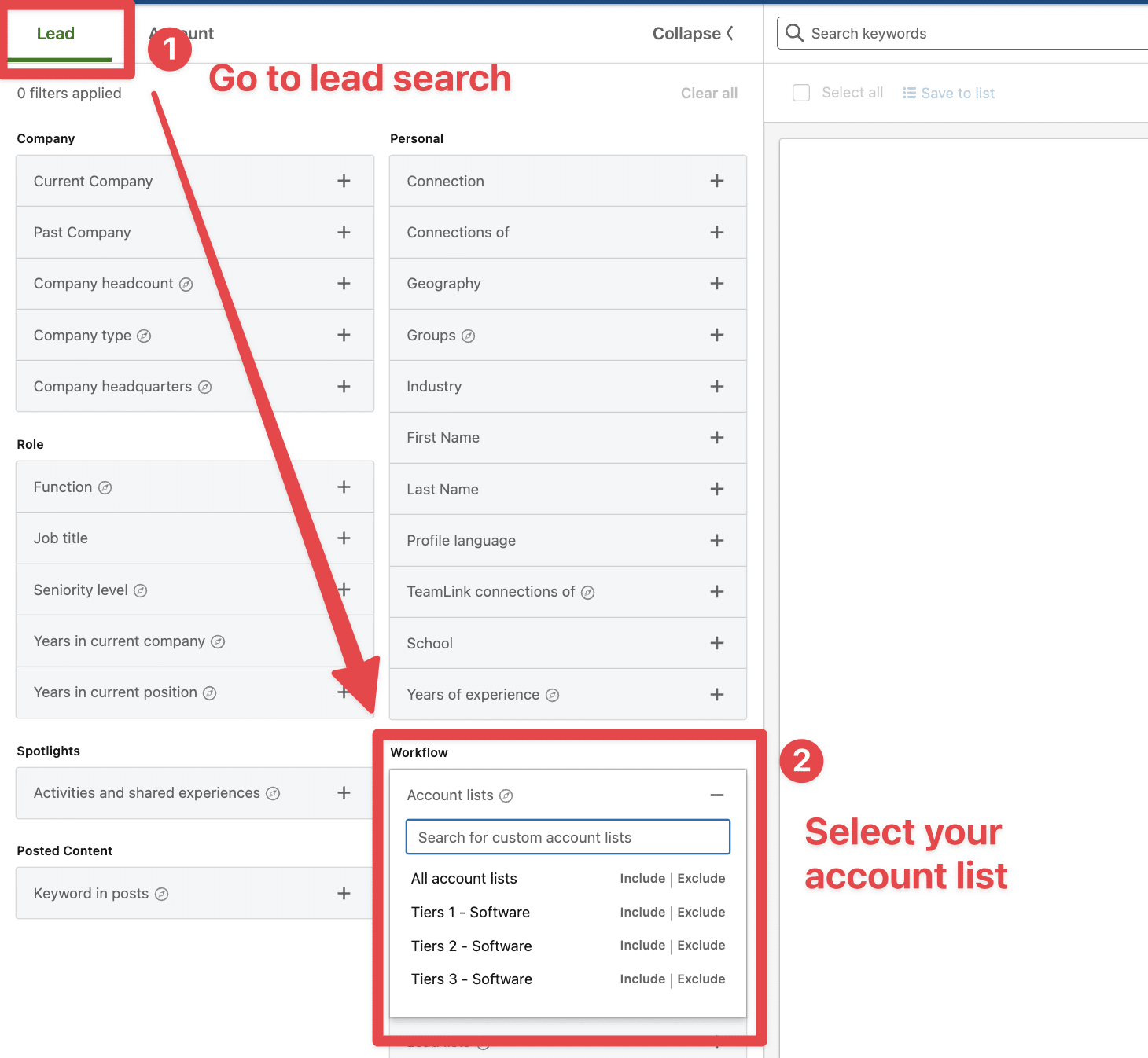The width and height of the screenshot is (1148, 1058).
Task: Click compass icon next to Company headquarters
Action: 204,387
